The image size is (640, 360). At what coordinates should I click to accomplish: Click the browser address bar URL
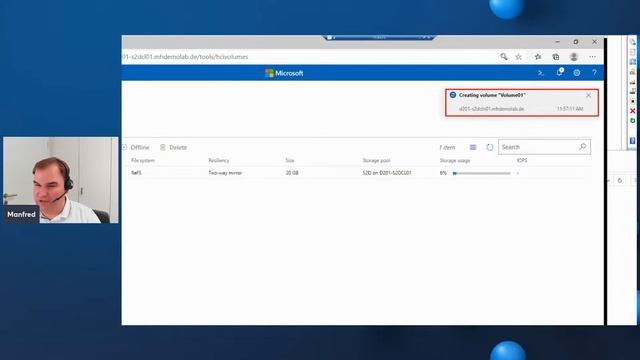tap(185, 57)
